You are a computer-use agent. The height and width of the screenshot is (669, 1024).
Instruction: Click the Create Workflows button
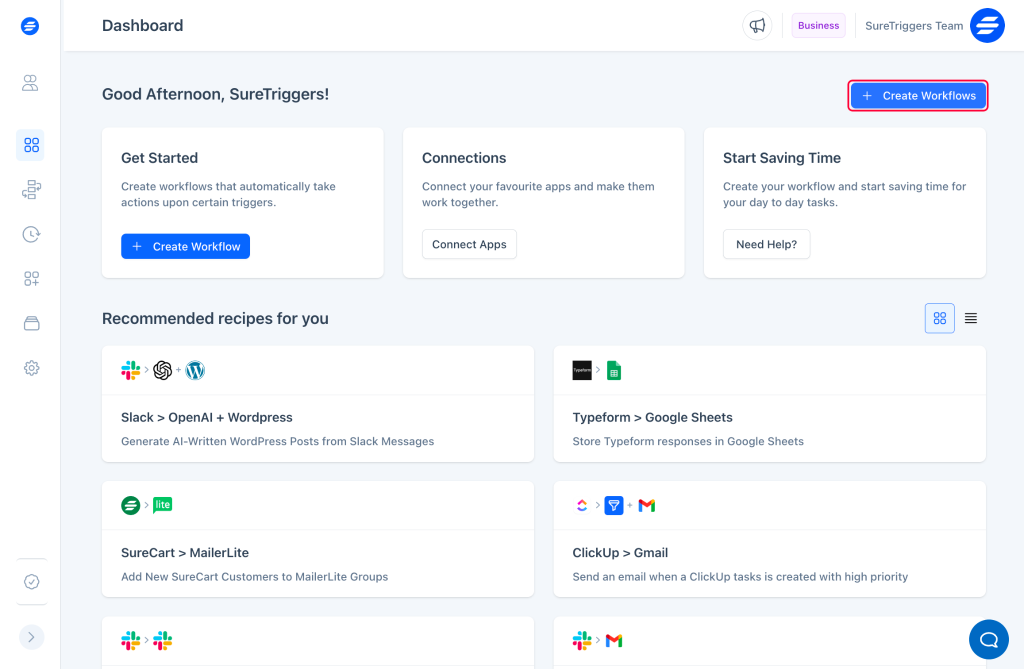coord(917,95)
